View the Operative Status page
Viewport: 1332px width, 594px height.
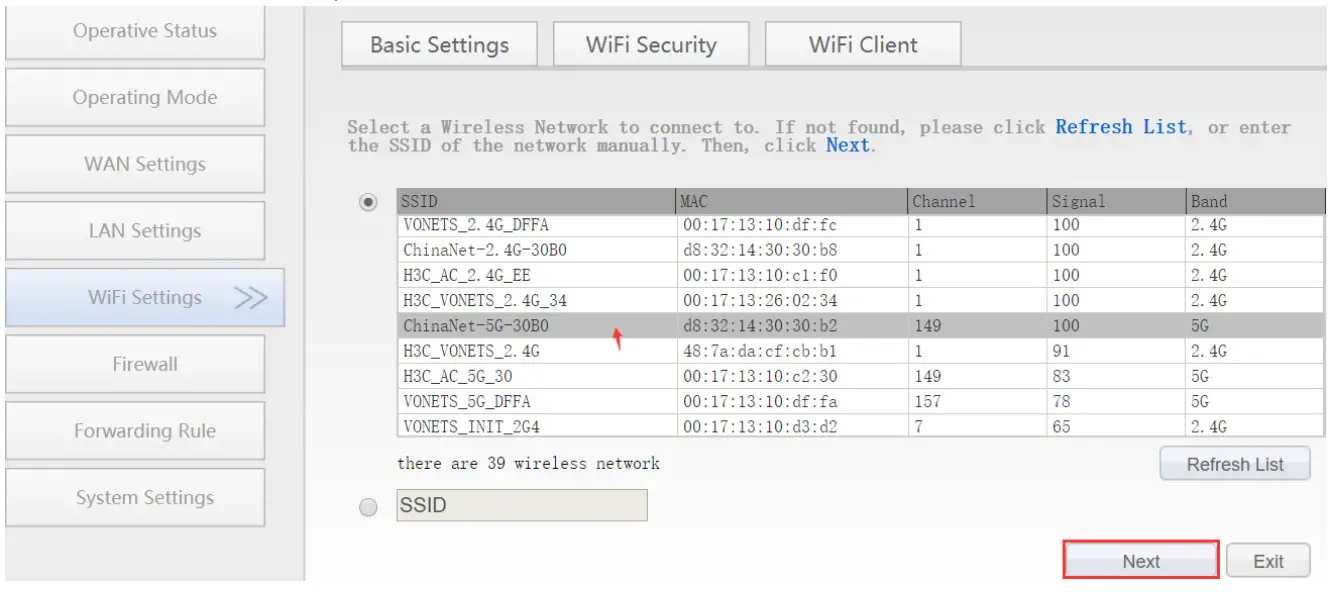click(135, 30)
